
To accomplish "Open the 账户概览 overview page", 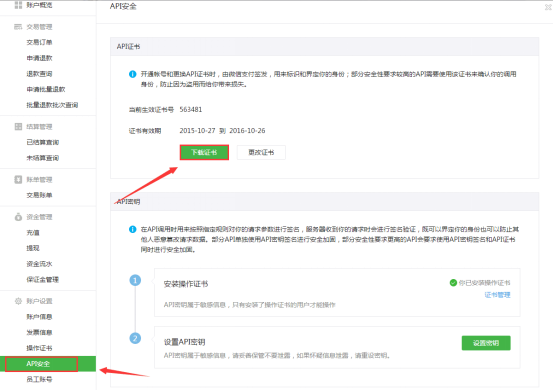I will (39, 5).
